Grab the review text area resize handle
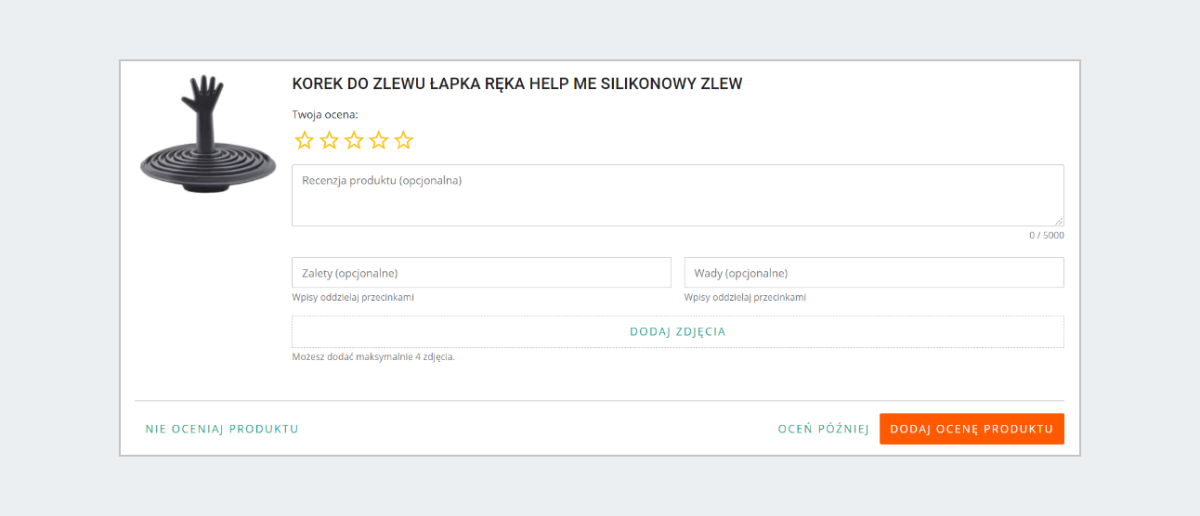Screen dimensions: 1200x516 click(1059, 221)
